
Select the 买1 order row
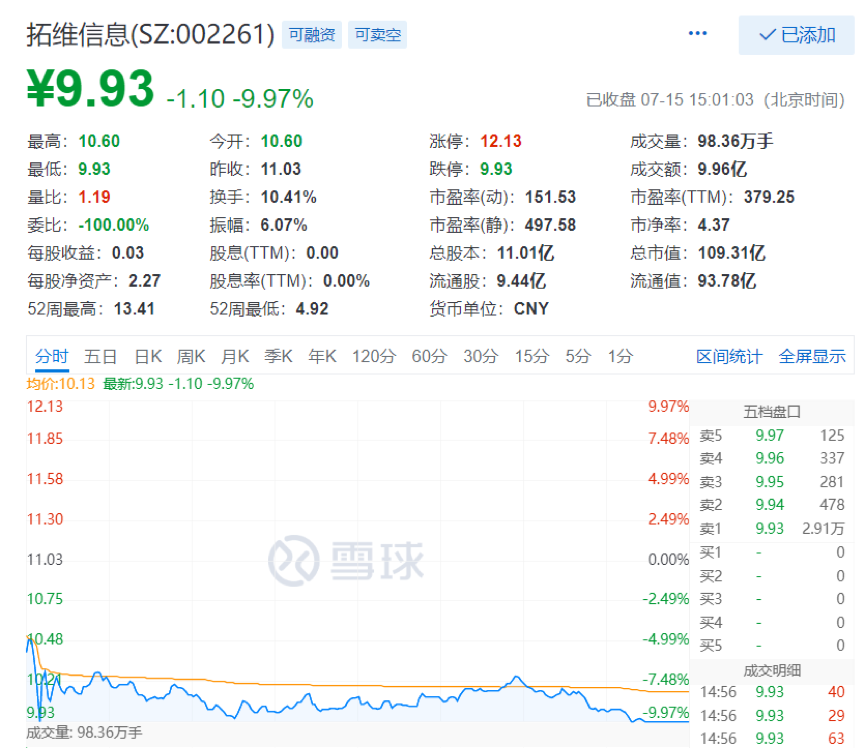[772, 552]
